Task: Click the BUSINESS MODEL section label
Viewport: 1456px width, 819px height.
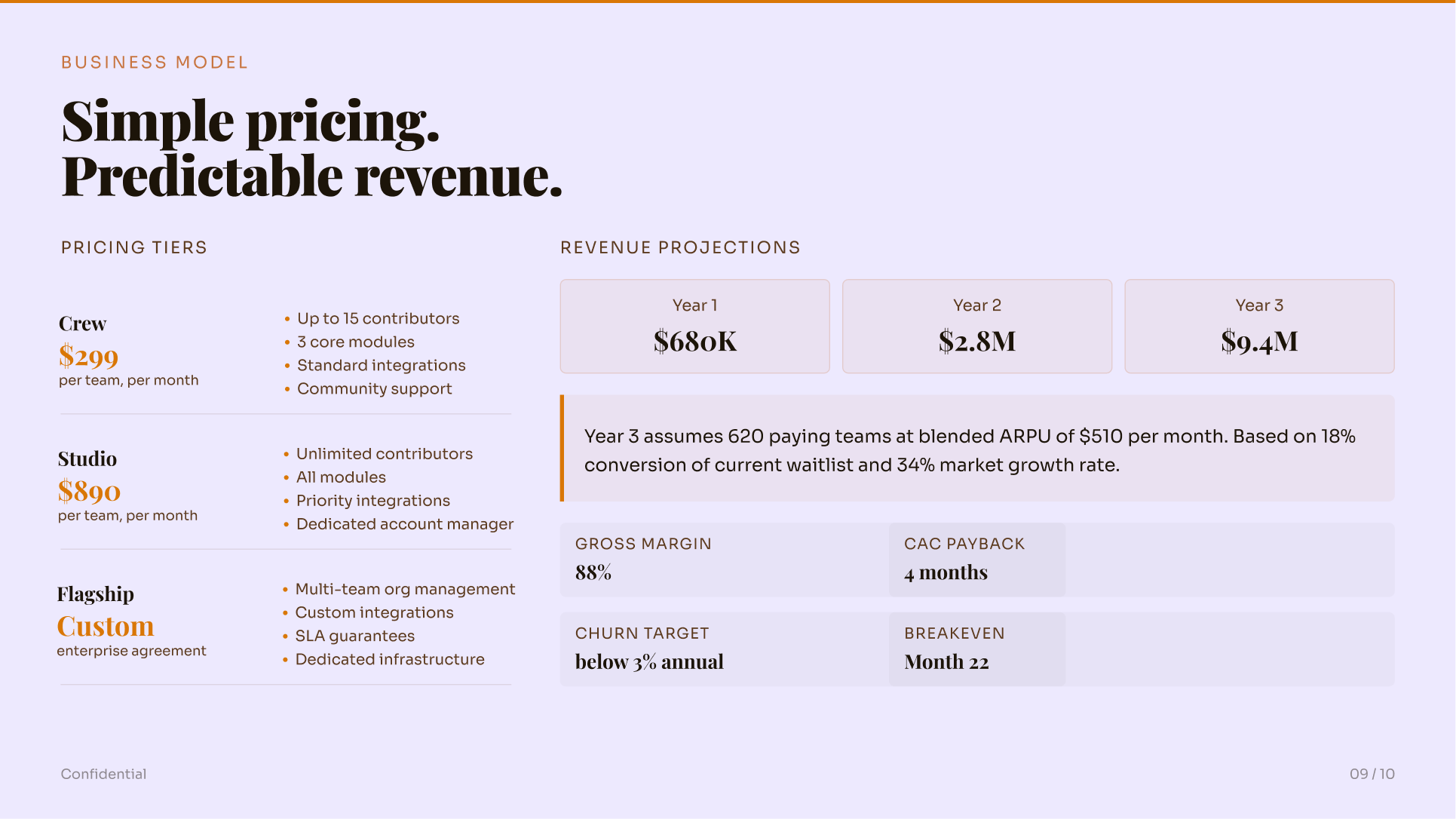Action: pyautogui.click(x=155, y=63)
